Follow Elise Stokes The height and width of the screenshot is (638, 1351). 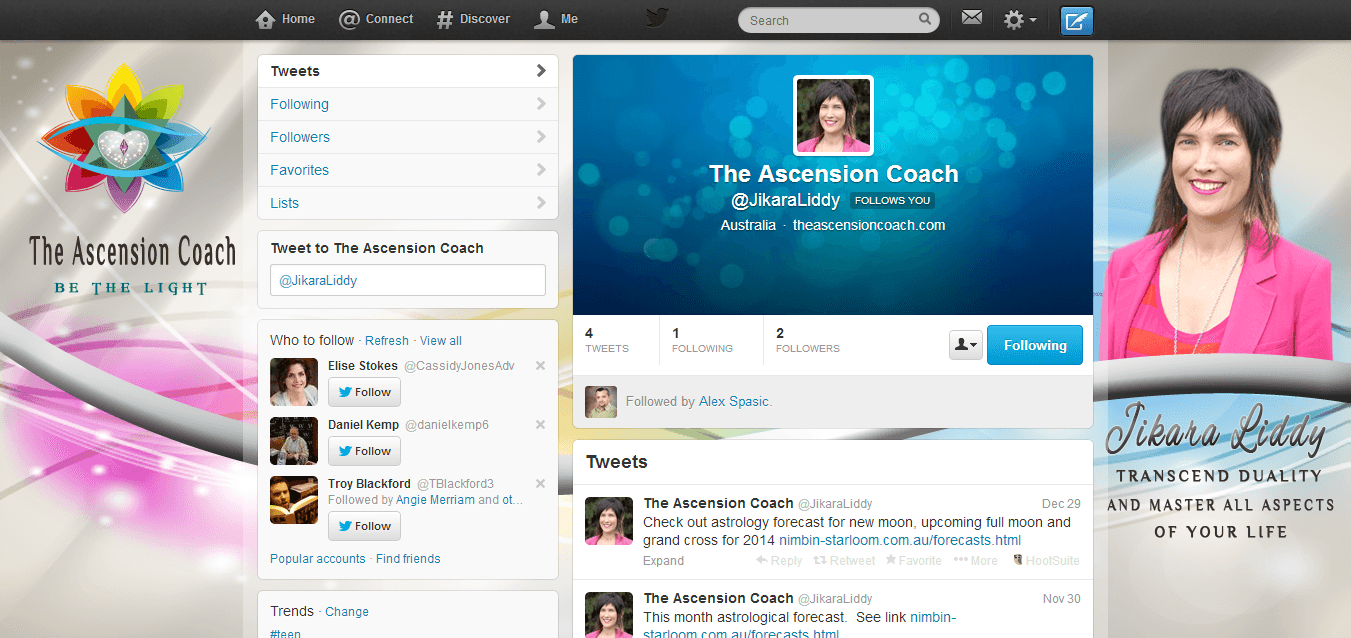364,392
